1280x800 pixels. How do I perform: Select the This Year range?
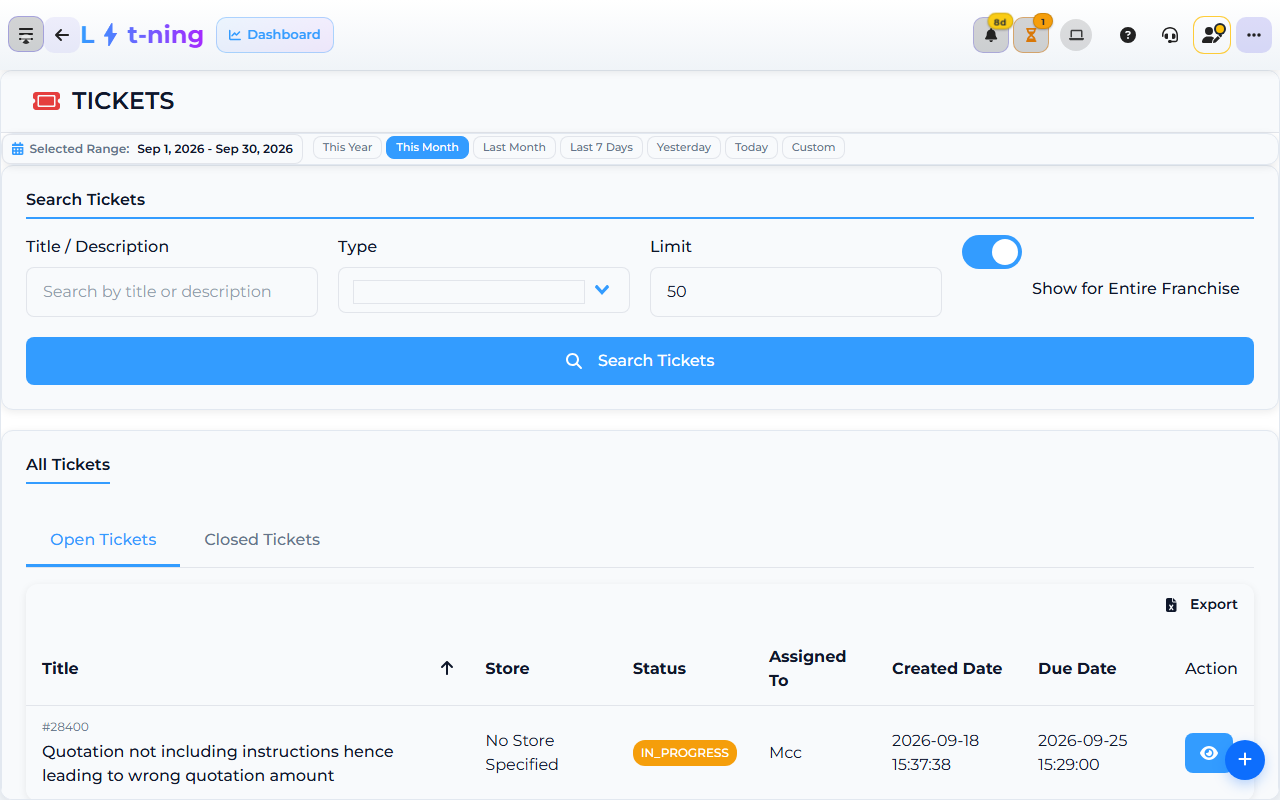347,148
